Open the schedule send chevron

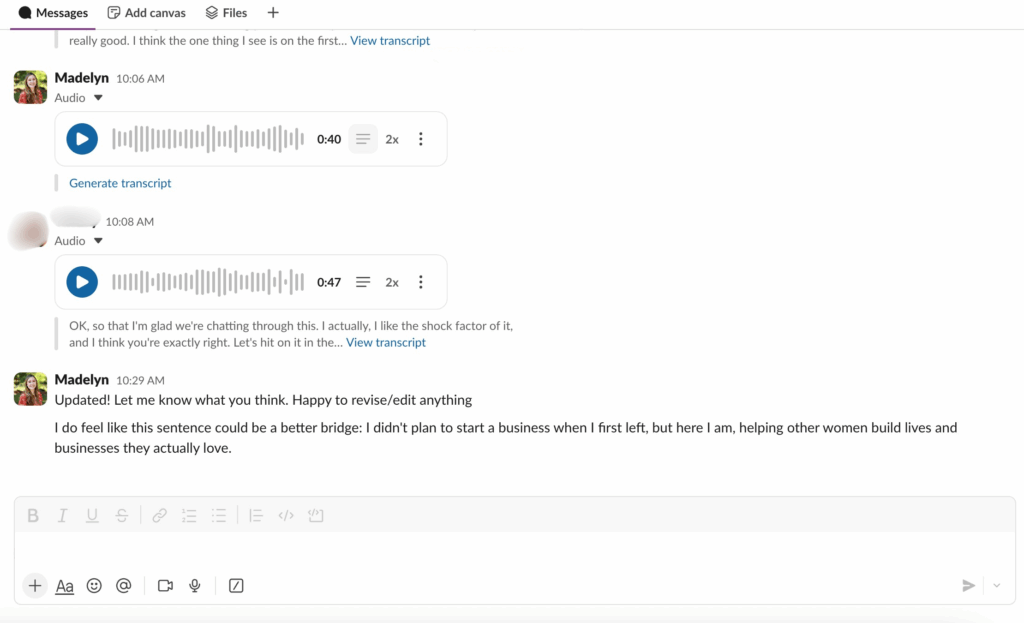pyautogui.click(x=996, y=585)
